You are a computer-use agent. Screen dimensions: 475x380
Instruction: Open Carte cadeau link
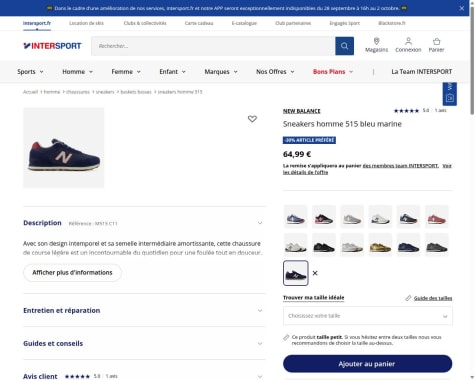(199, 23)
